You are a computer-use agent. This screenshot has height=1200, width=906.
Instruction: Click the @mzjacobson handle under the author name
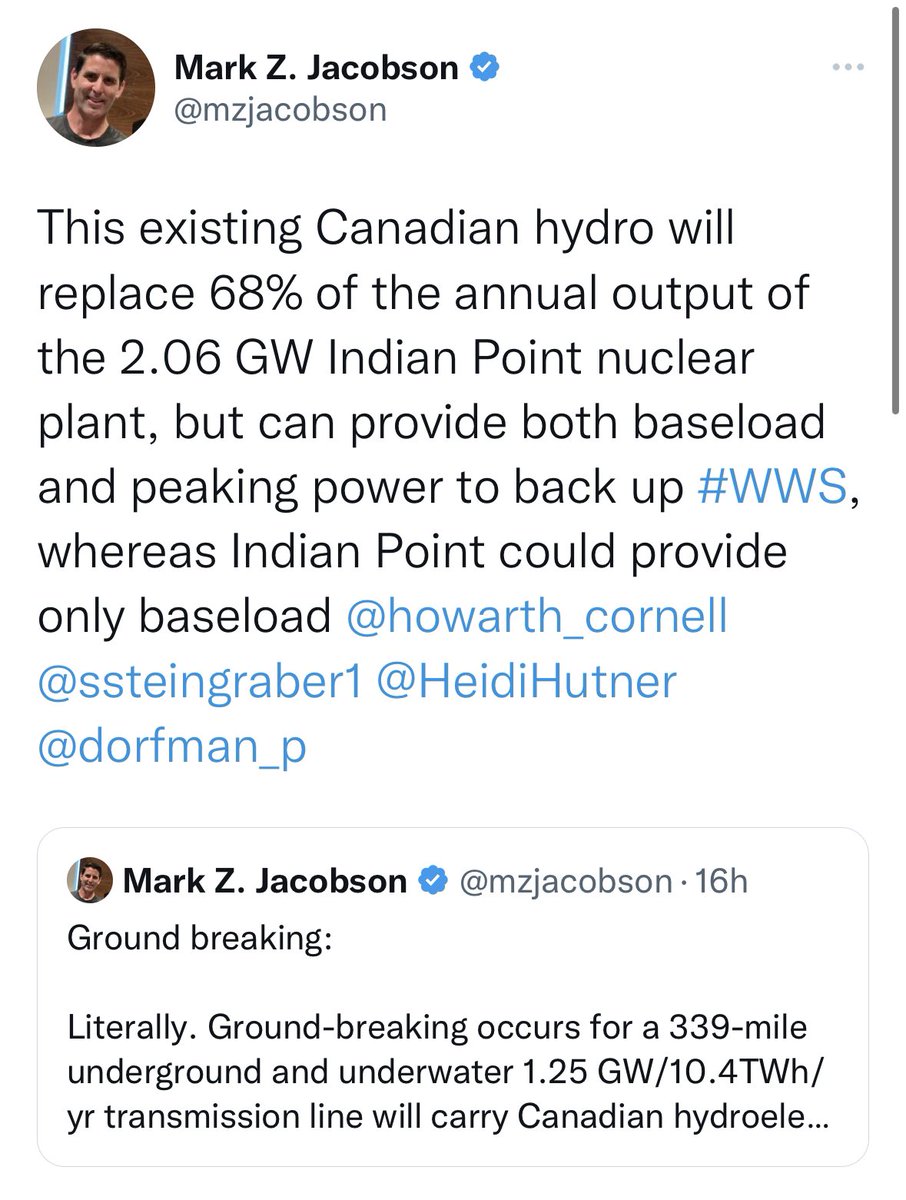click(280, 109)
